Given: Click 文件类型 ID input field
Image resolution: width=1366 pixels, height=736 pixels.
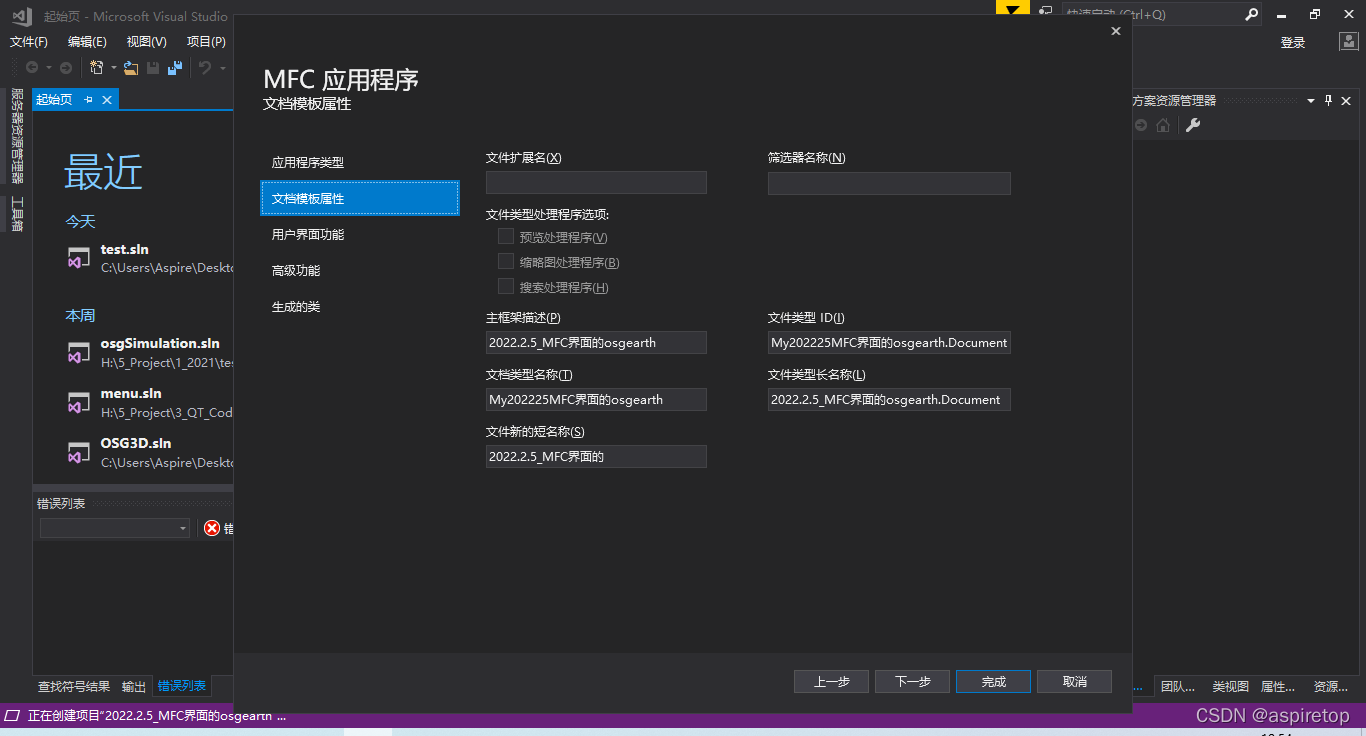Looking at the screenshot, I should pos(889,342).
